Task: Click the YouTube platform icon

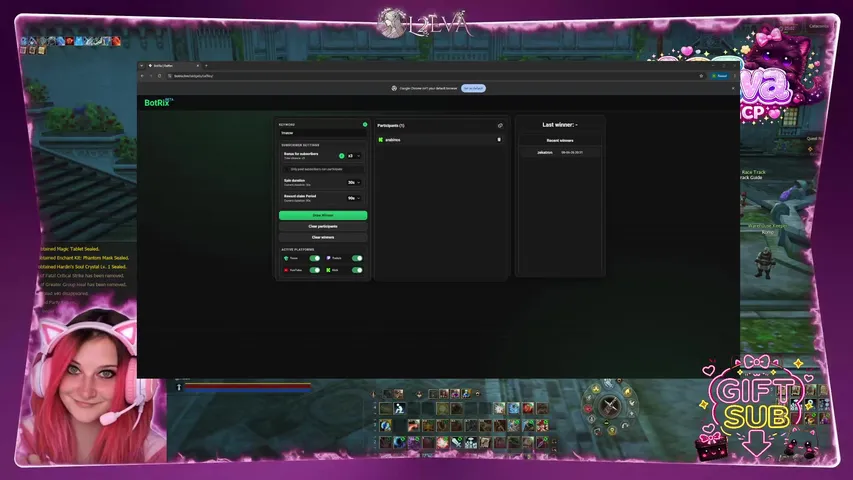Action: tap(286, 270)
